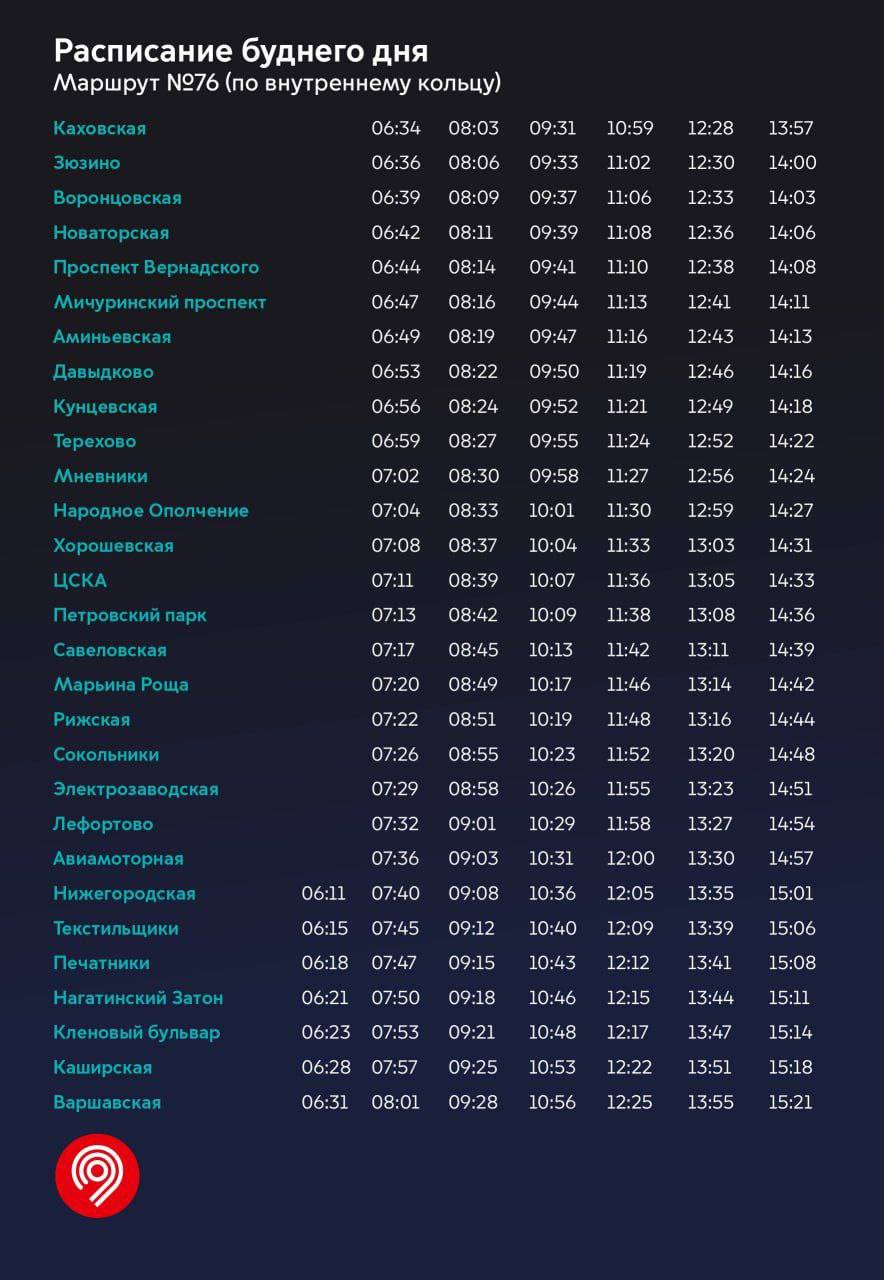Click the Проспект Вернадского station
Image resolution: width=884 pixels, height=1280 pixels.
tap(155, 267)
